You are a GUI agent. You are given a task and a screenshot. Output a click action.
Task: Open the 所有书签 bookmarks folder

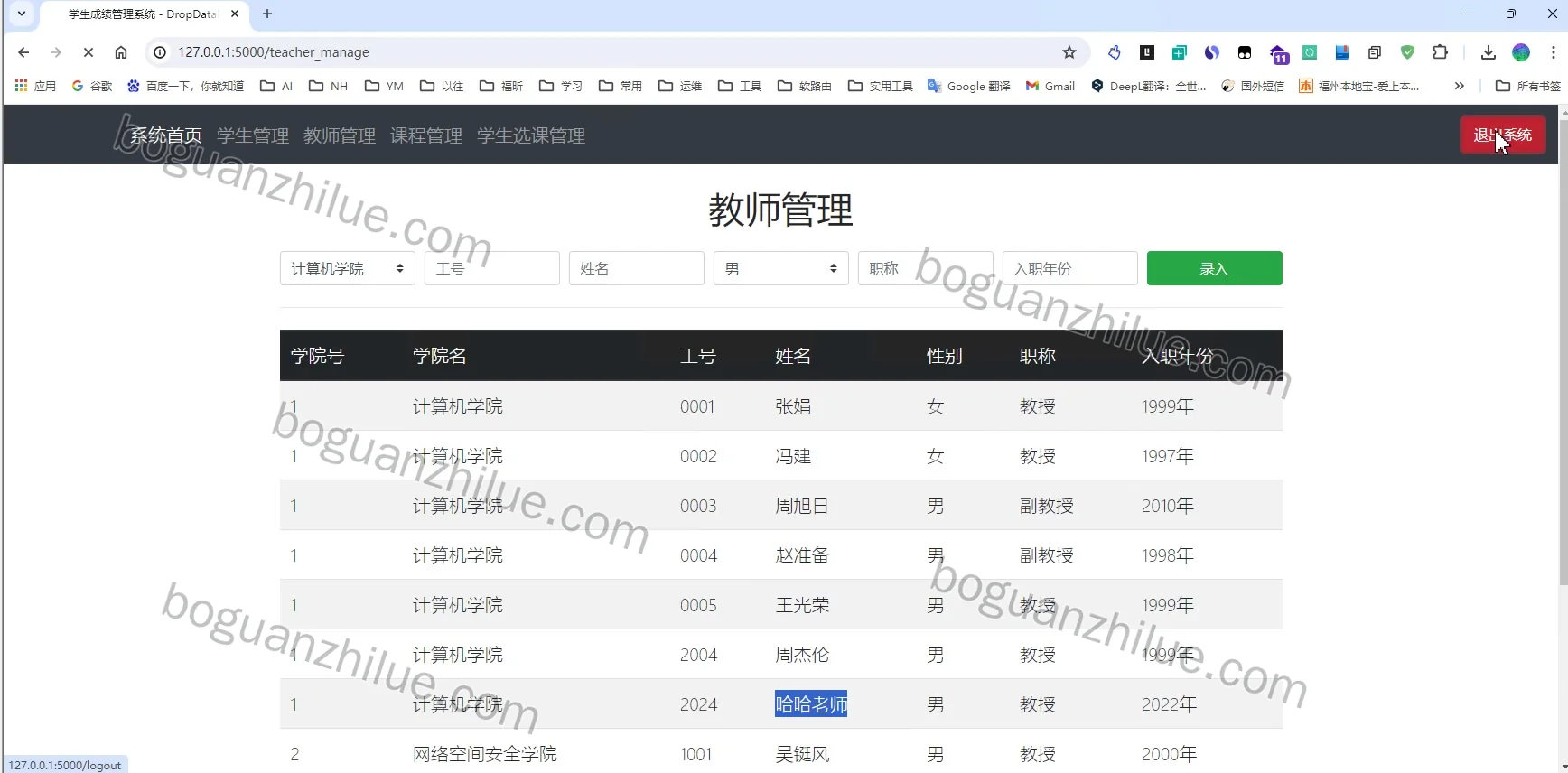click(1528, 86)
